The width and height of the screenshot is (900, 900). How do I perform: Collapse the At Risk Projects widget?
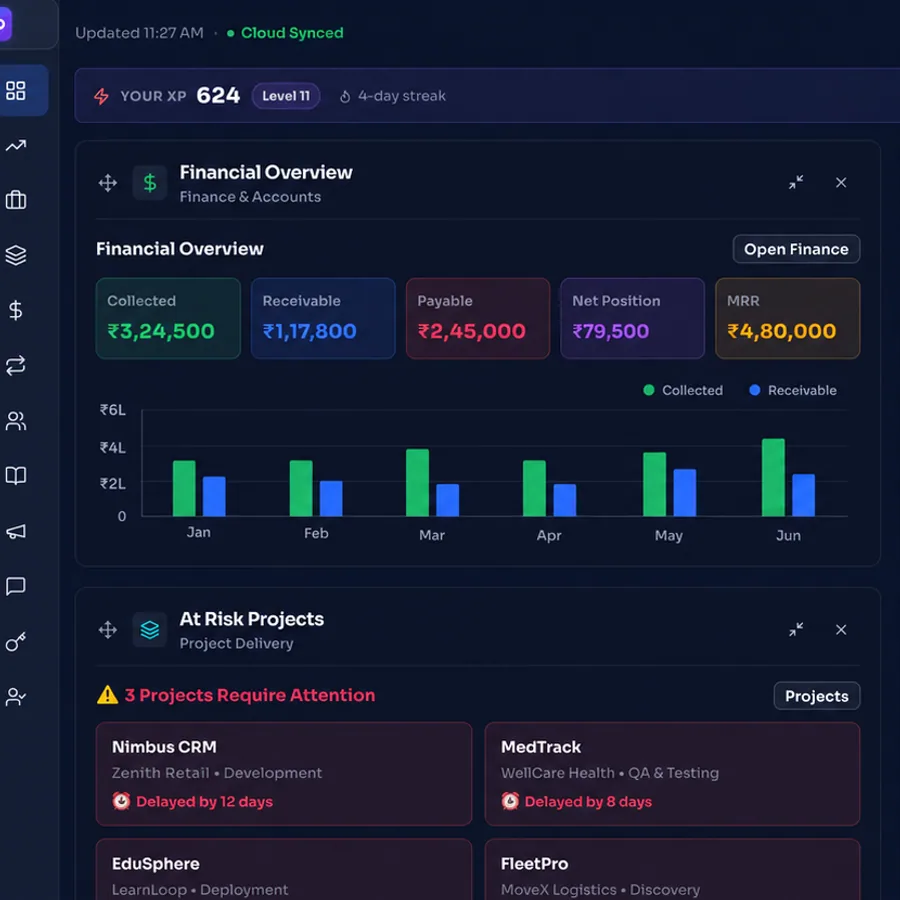tap(796, 630)
